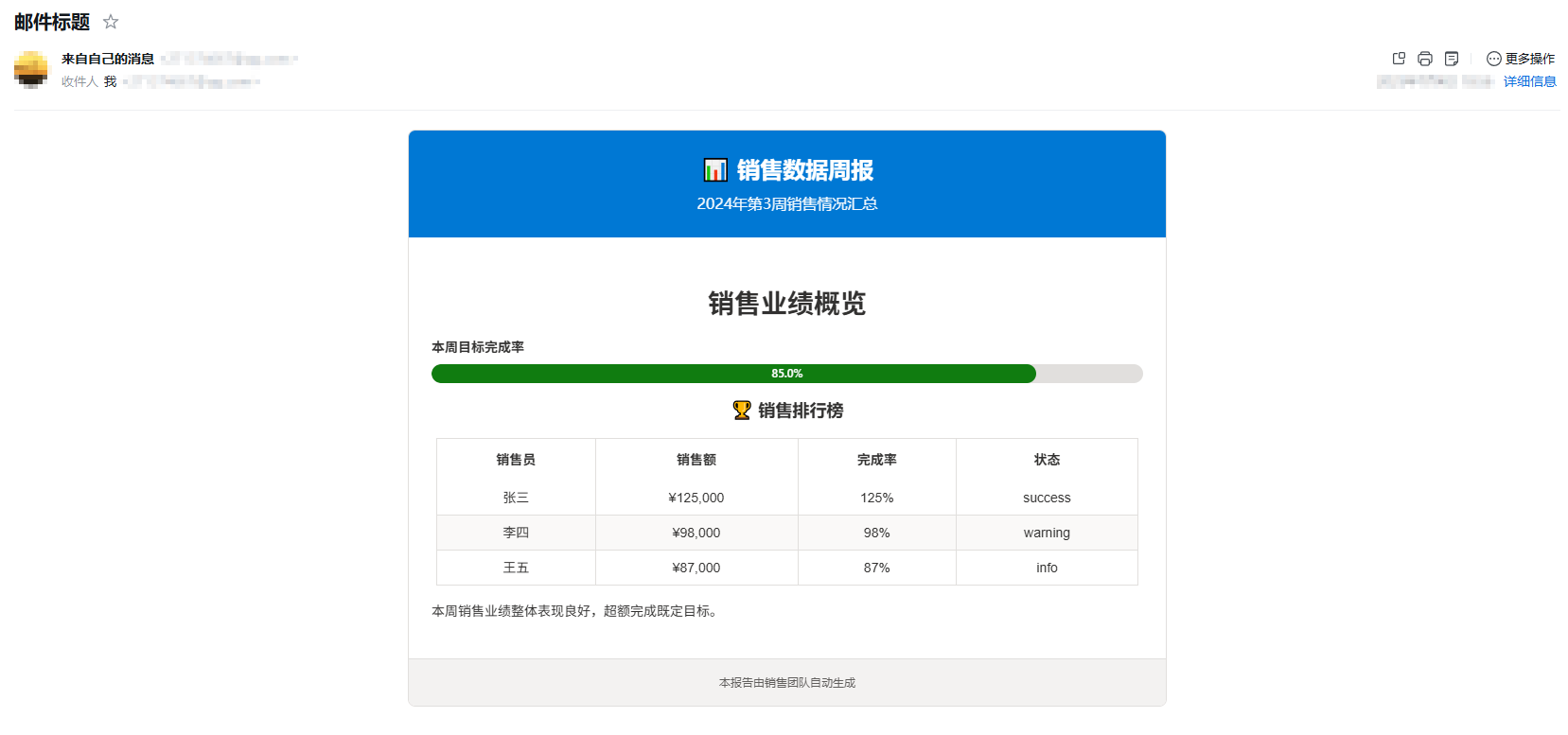Screen dimensions: 1568x735
Task: Click the 状态 column header
Action: pyautogui.click(x=1047, y=460)
